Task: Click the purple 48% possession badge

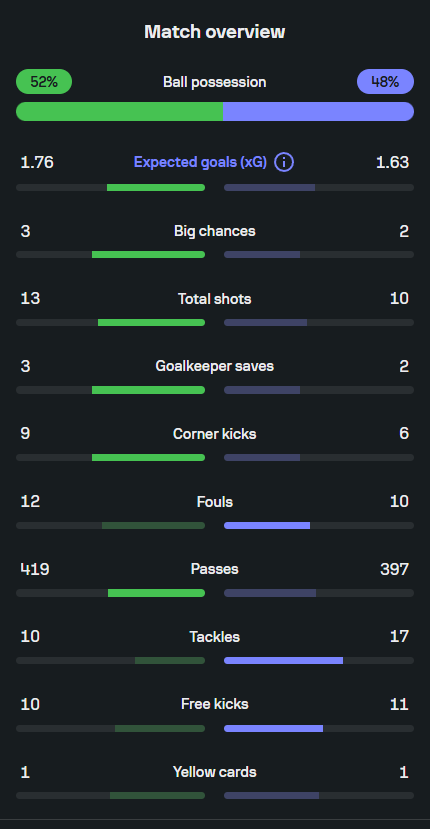Action: click(x=386, y=82)
